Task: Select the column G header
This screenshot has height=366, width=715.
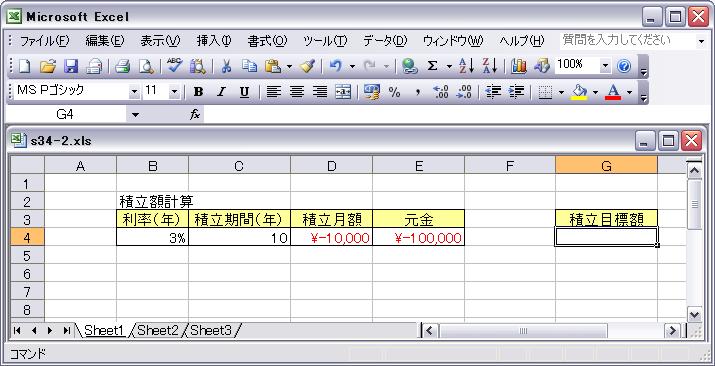Action: tap(606, 166)
